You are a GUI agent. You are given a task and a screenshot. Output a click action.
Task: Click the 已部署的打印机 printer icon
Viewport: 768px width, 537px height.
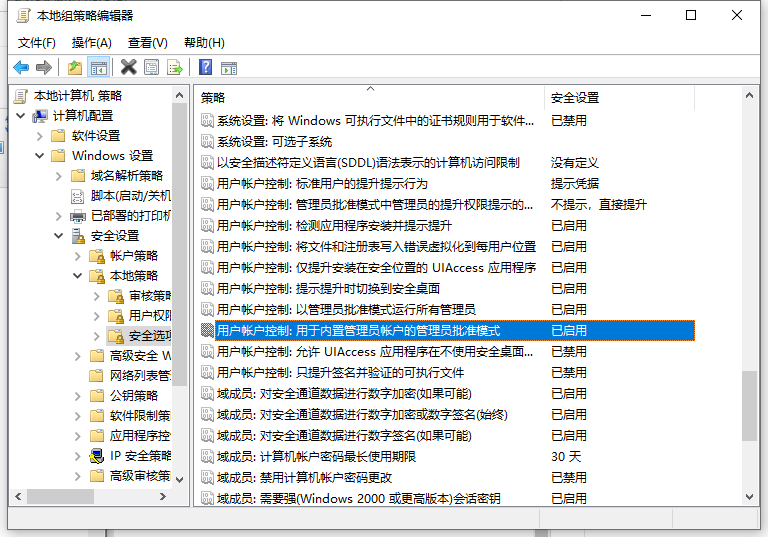pos(78,216)
